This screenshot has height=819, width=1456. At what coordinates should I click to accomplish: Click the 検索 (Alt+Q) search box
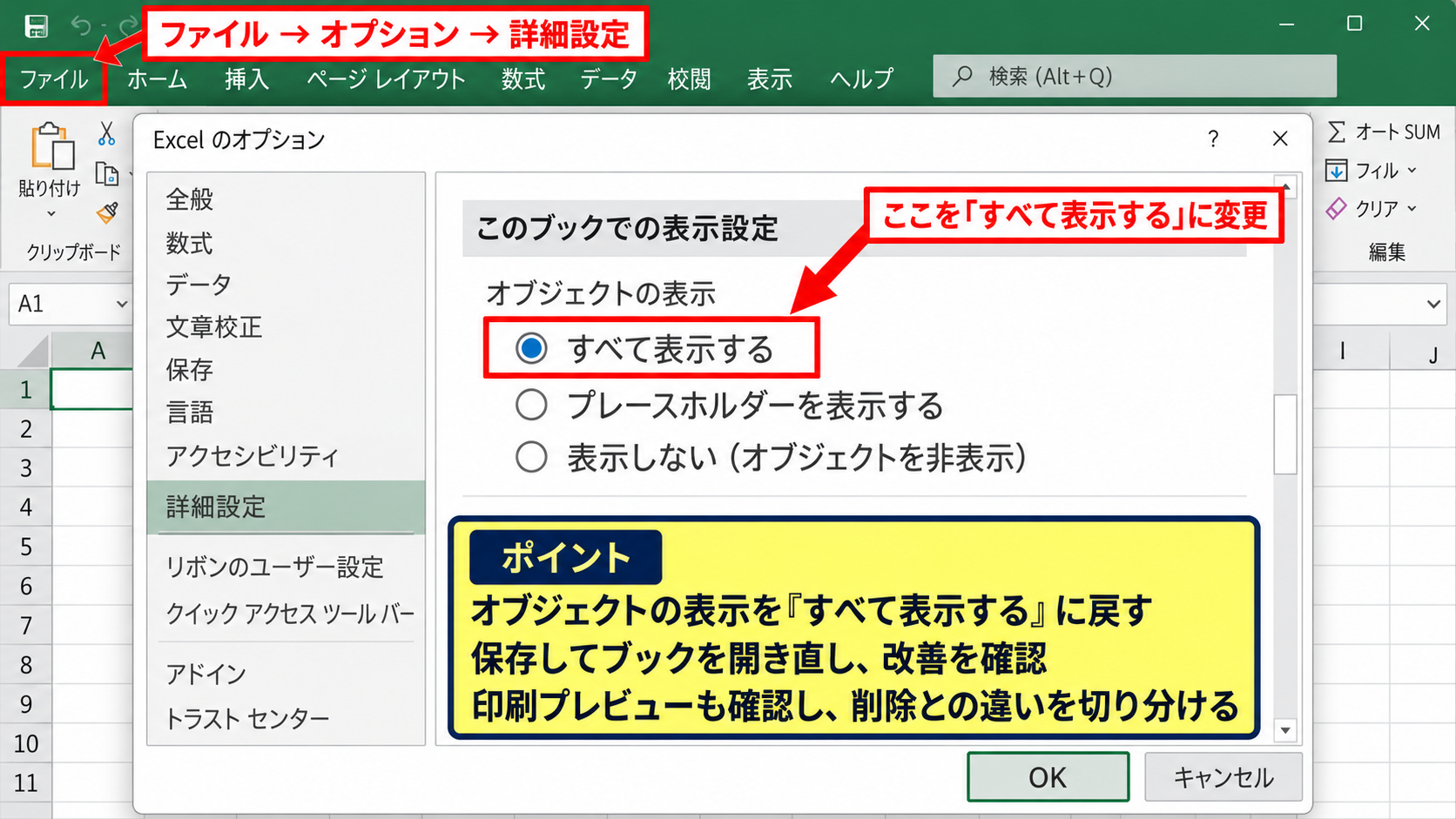(x=1135, y=77)
